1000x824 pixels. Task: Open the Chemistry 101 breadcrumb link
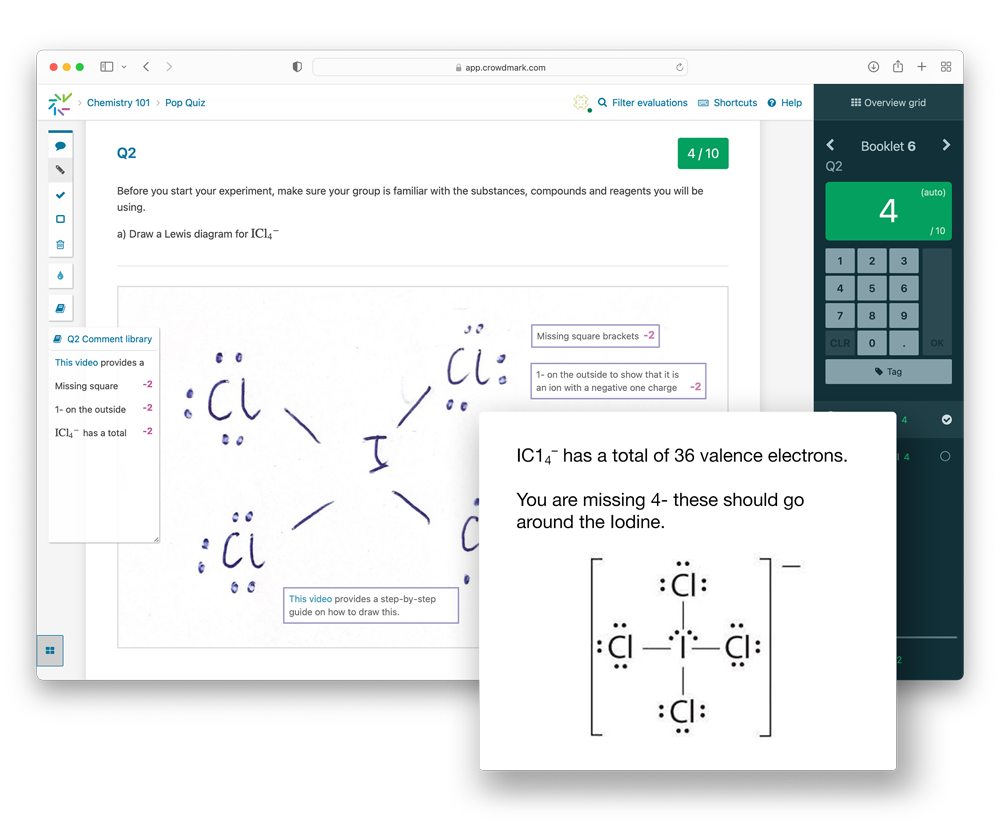[118, 103]
